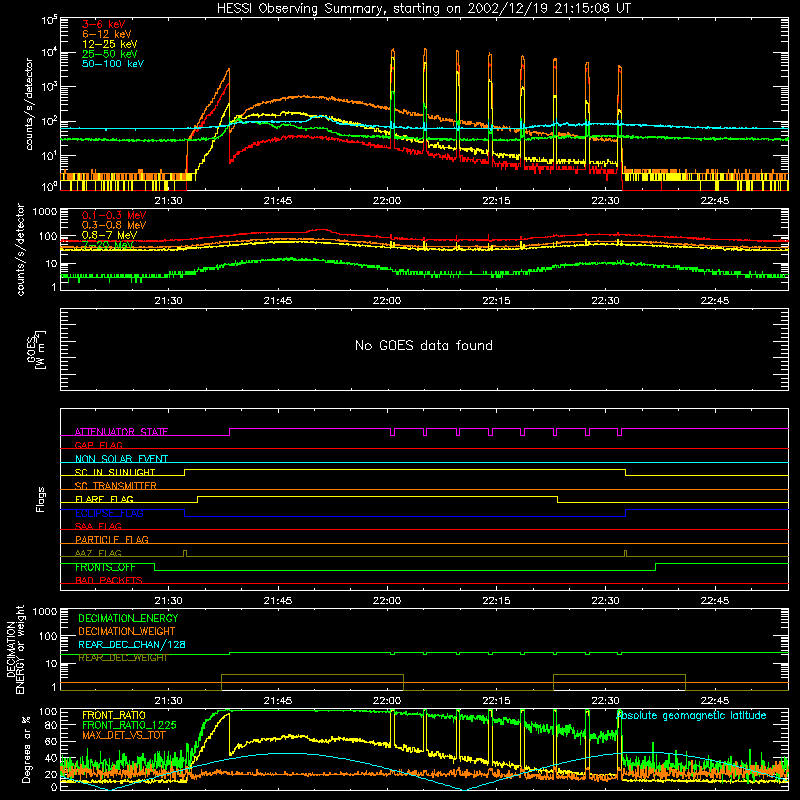
Task: Select the SAA_FLAG label
Action: [x=98, y=526]
